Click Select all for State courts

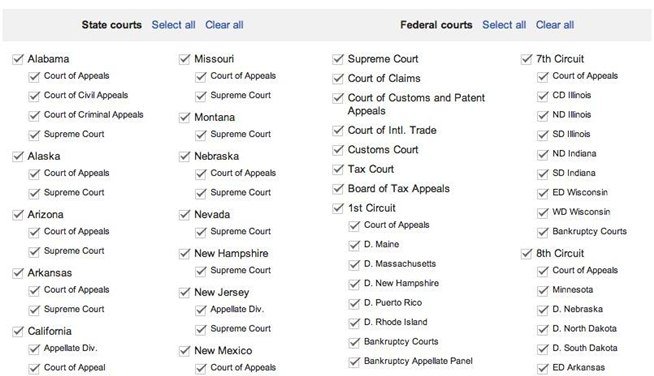click(174, 25)
